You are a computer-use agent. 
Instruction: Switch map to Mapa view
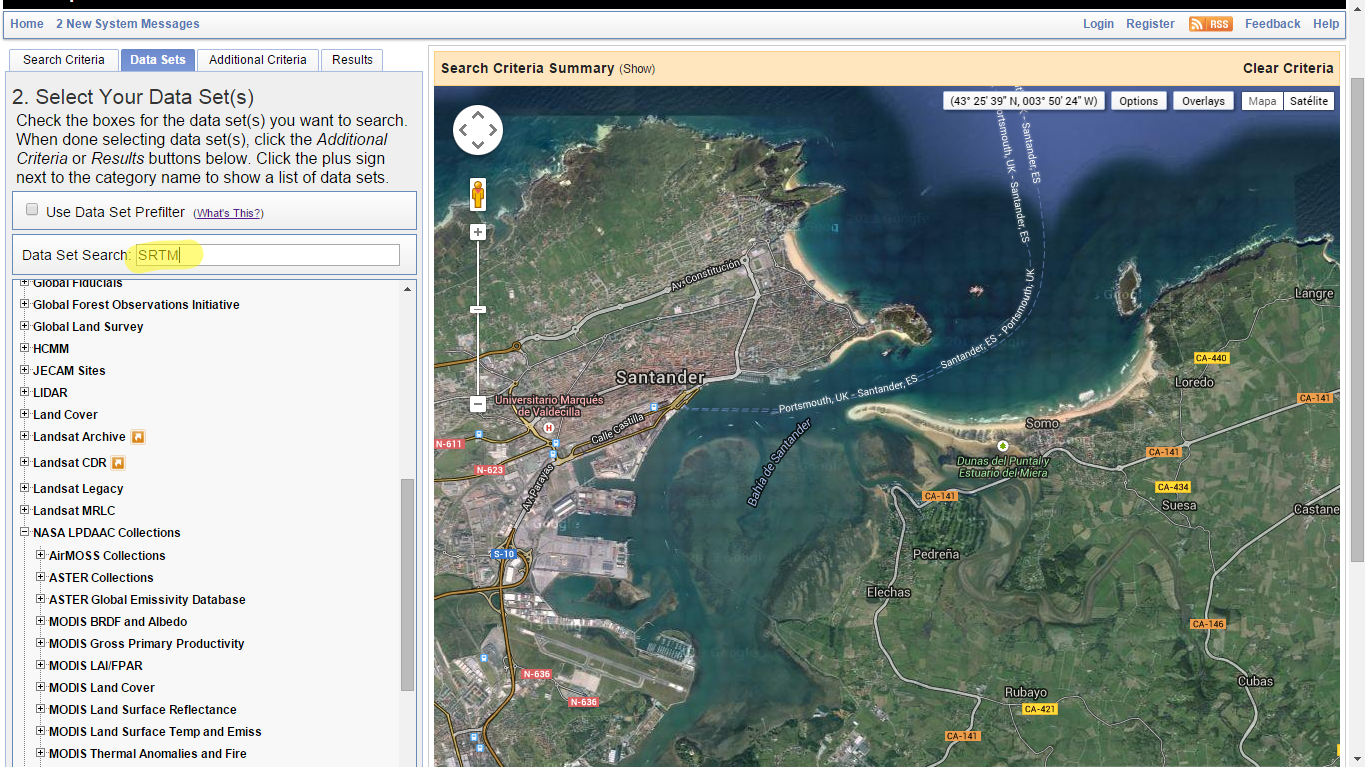(1262, 101)
